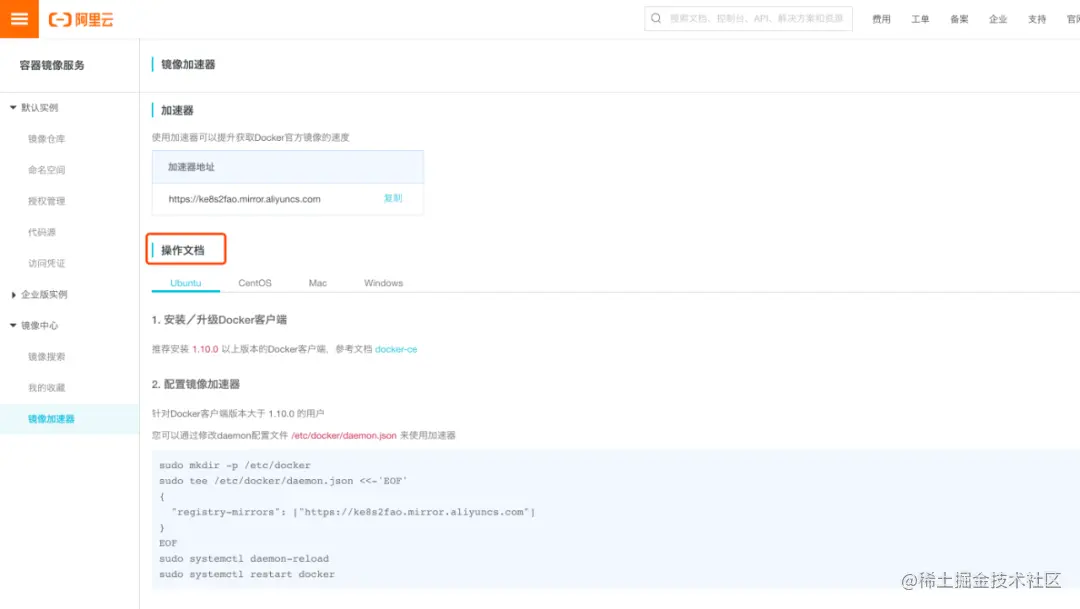Open 企业 in the top navigation
This screenshot has width=1080, height=609.
click(x=998, y=19)
